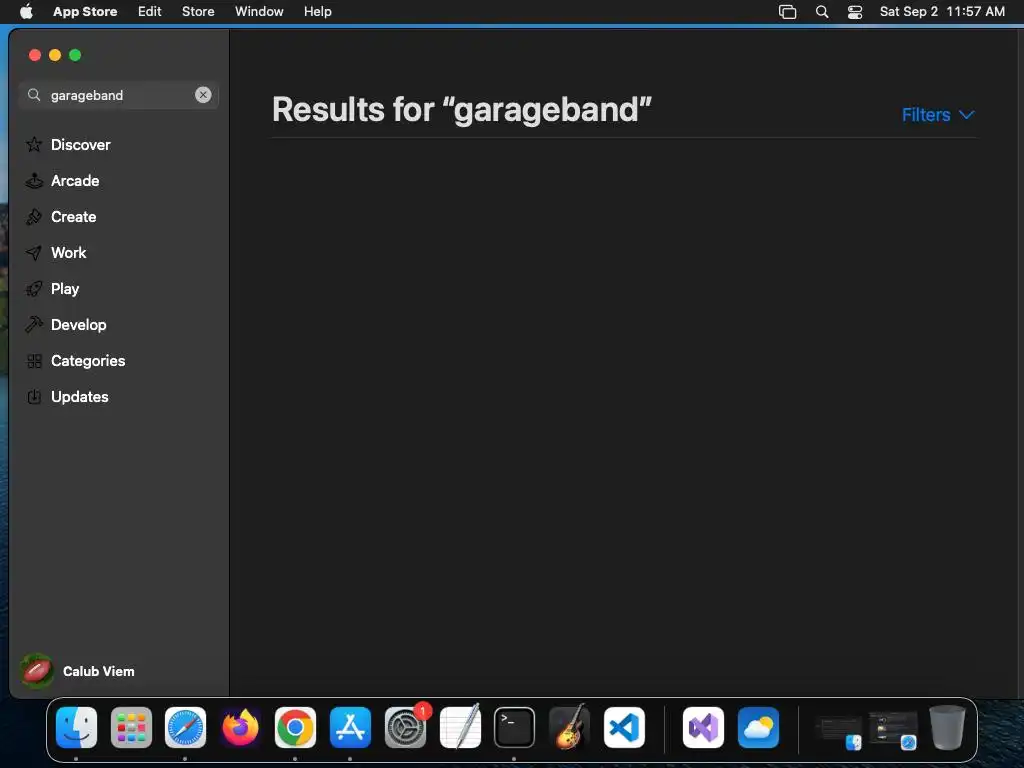Show the date and time panel
Viewport: 1024px width, 768px height.
942,11
